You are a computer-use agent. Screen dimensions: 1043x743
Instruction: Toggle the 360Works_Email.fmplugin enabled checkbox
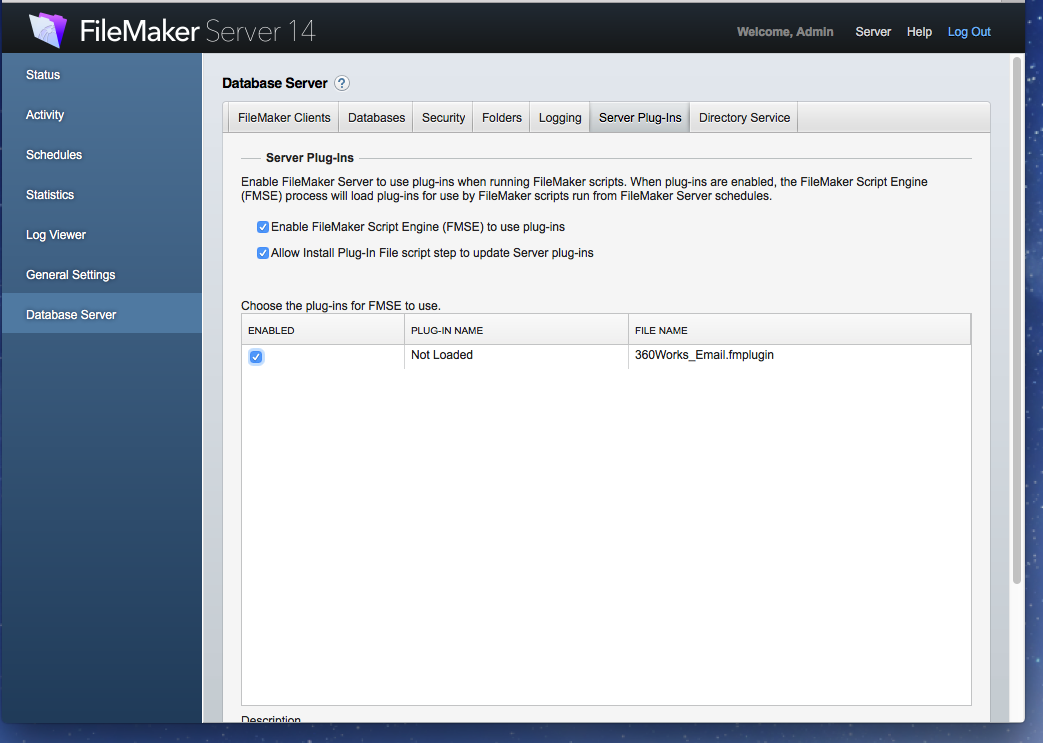coord(256,357)
